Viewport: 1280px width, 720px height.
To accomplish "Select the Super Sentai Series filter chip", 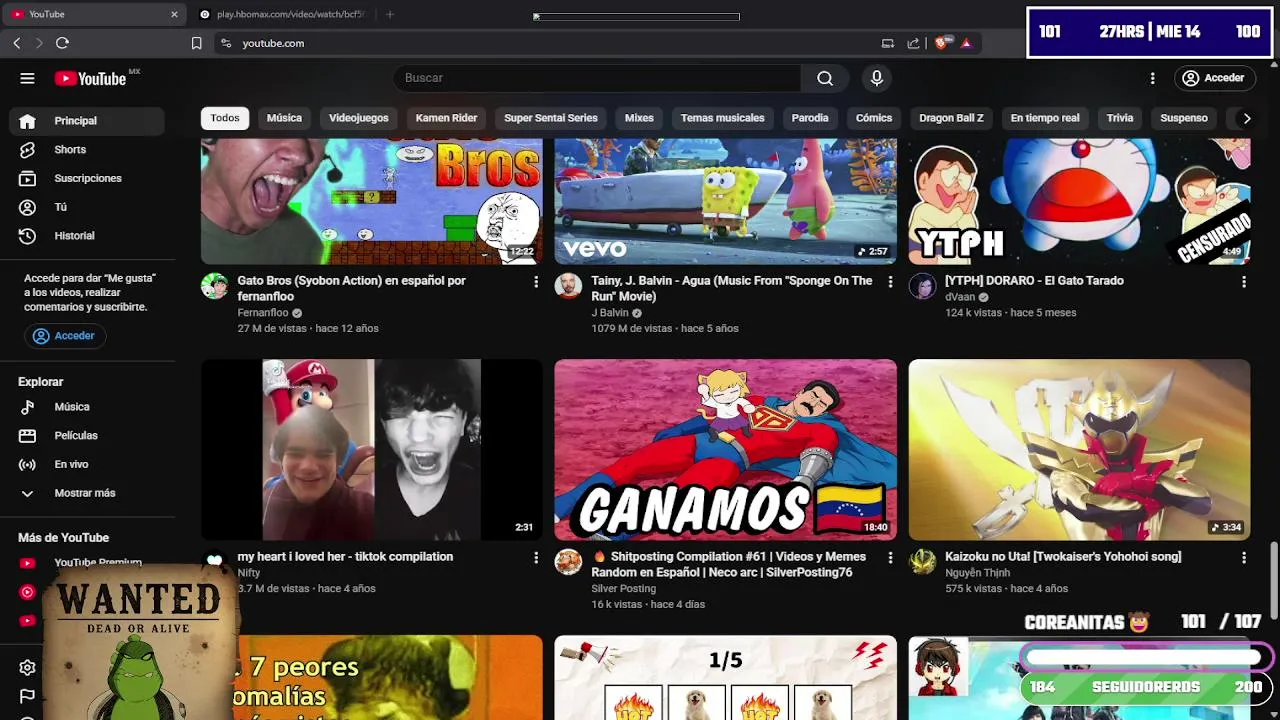I will click(551, 118).
